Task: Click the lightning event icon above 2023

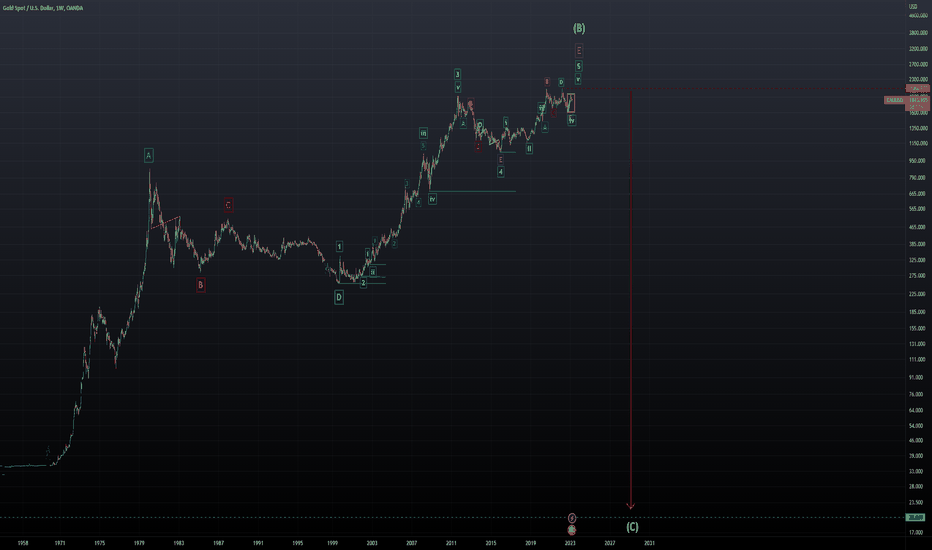Action: [x=572, y=518]
